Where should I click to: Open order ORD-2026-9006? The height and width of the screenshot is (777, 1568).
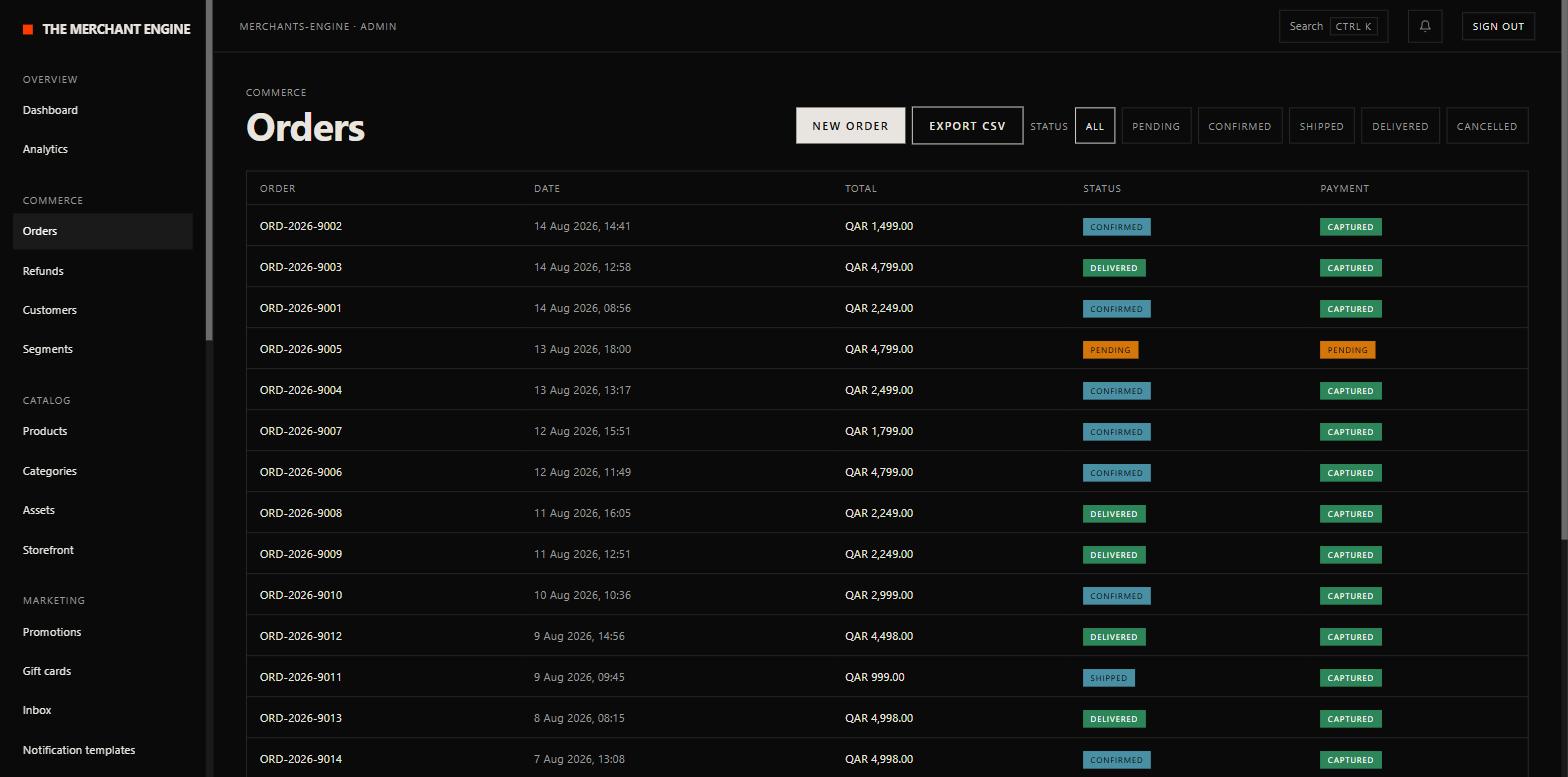click(300, 472)
